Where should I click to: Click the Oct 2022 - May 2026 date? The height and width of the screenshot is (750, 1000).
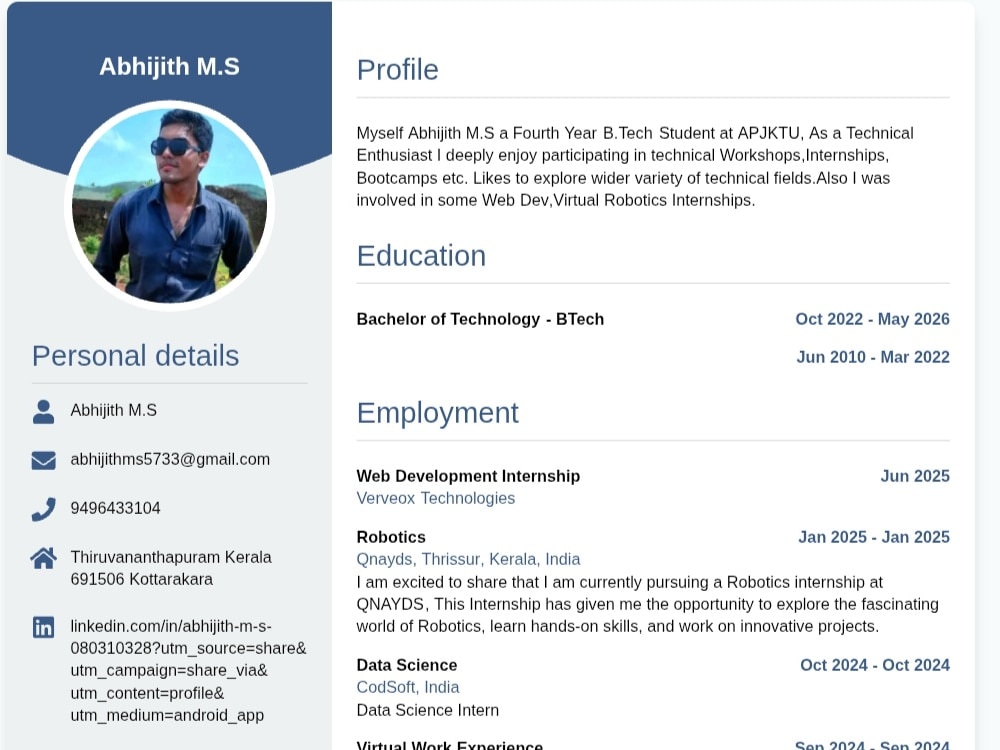click(872, 319)
